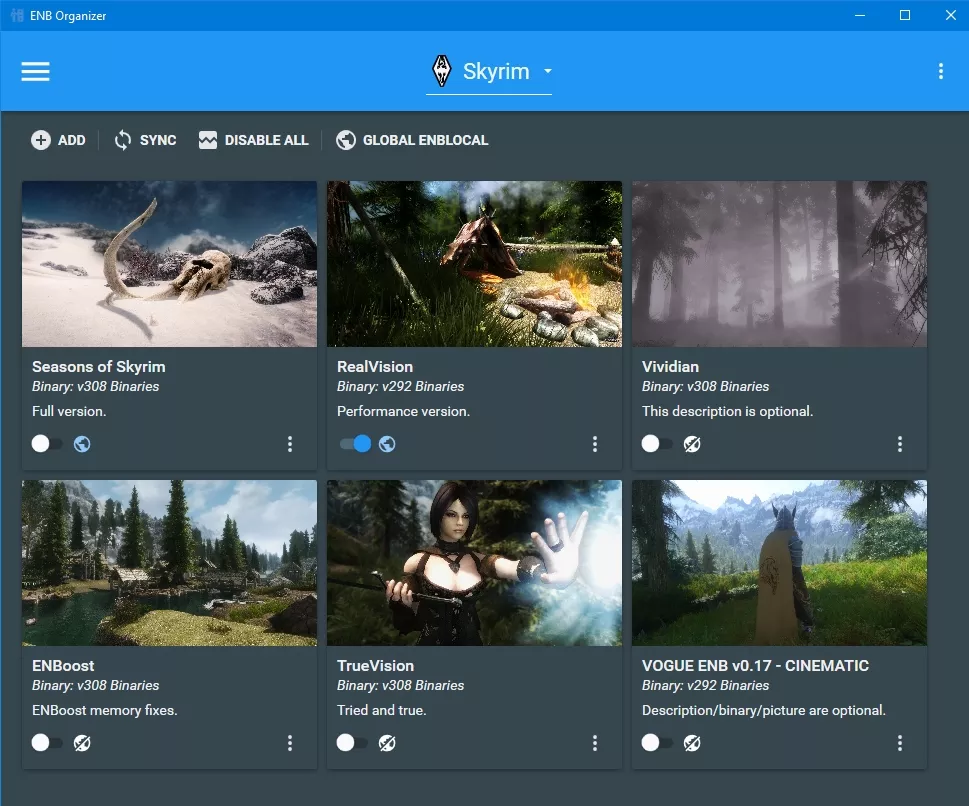Click the ENB Organizer window title text
The height and width of the screenshot is (806, 969).
point(68,16)
